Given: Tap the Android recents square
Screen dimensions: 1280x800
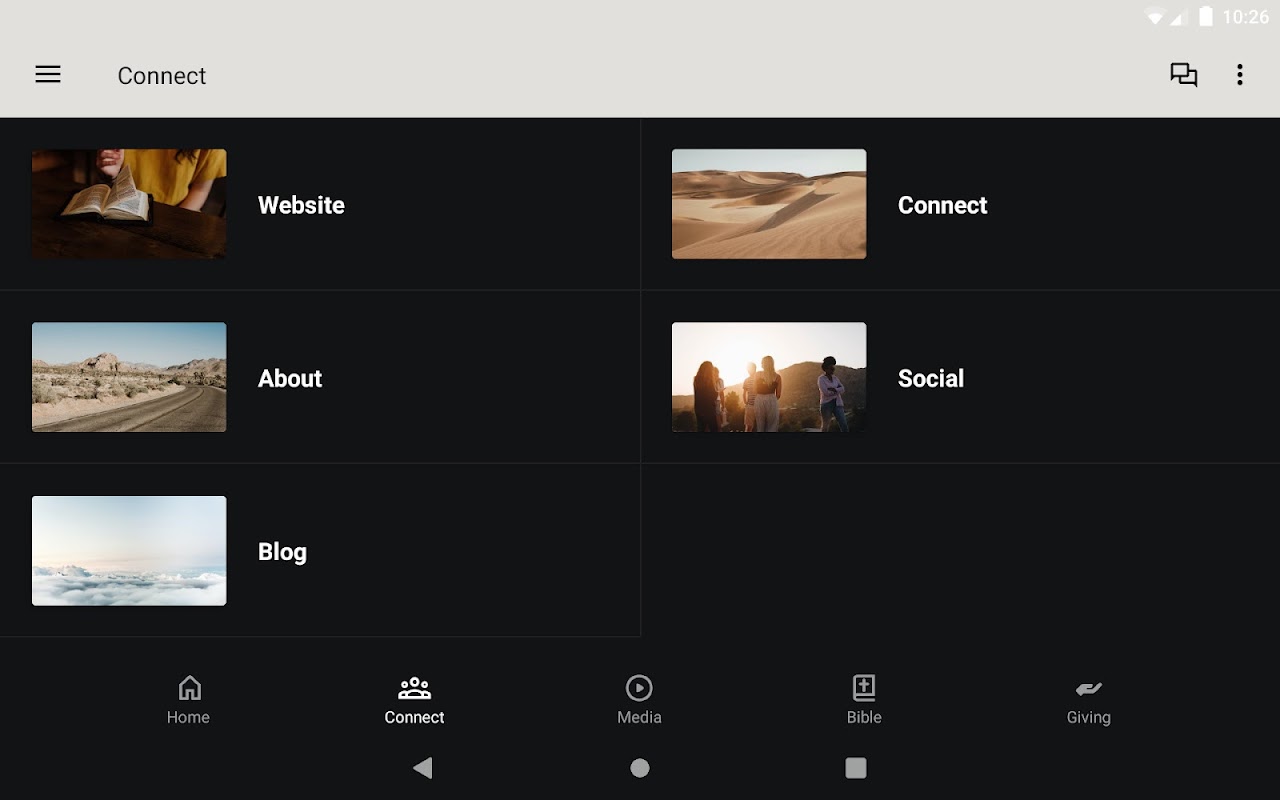Looking at the screenshot, I should pyautogui.click(x=856, y=768).
